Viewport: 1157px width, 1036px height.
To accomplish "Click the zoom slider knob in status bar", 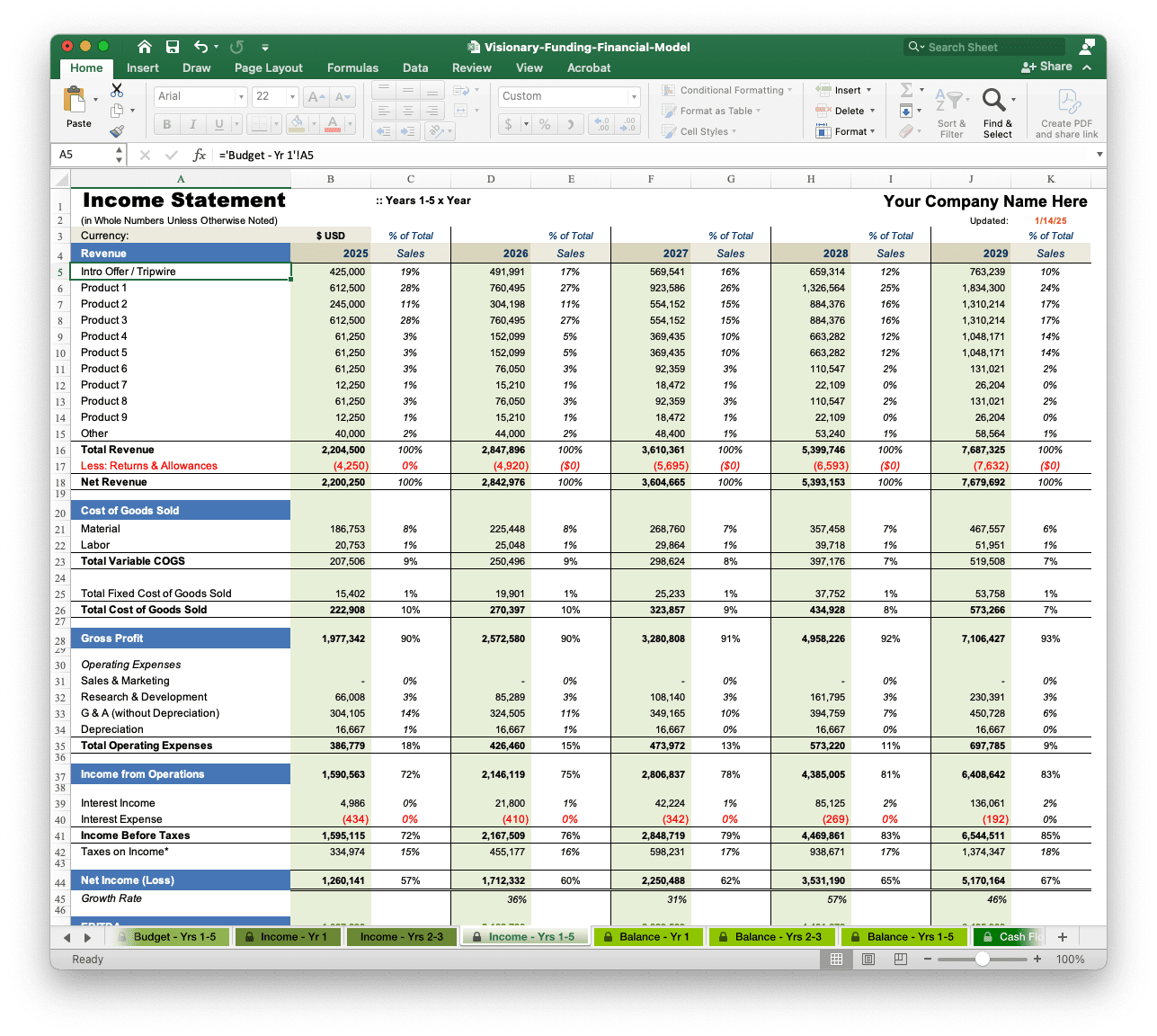I will point(983,960).
